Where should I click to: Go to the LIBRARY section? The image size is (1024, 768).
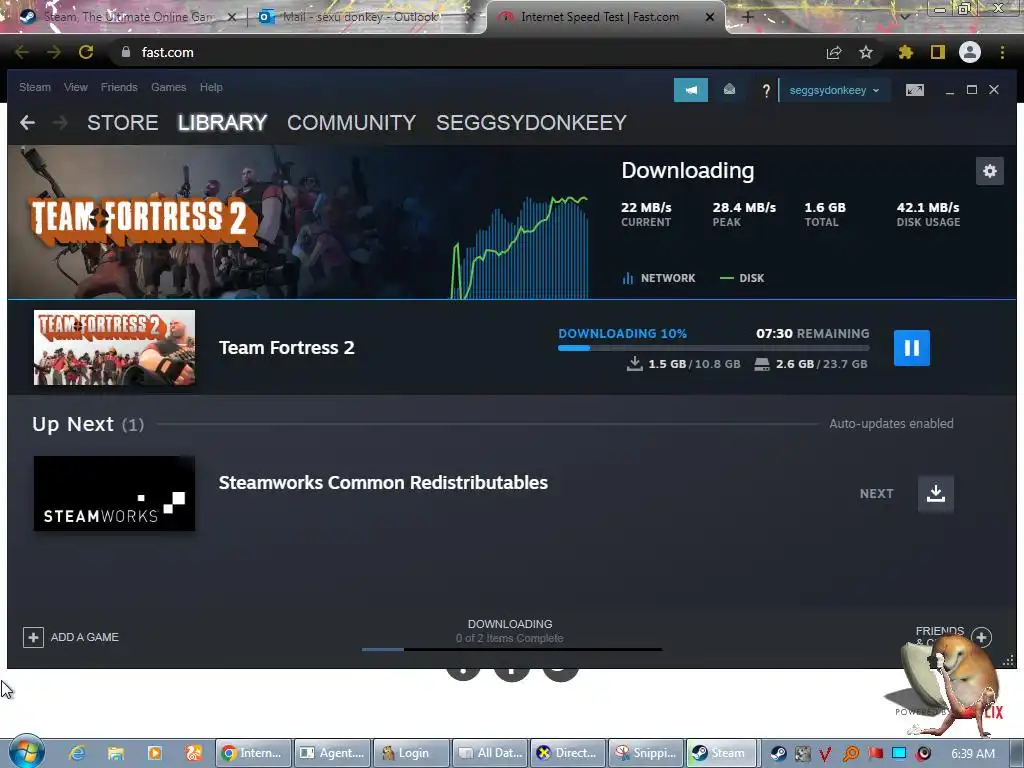(223, 123)
